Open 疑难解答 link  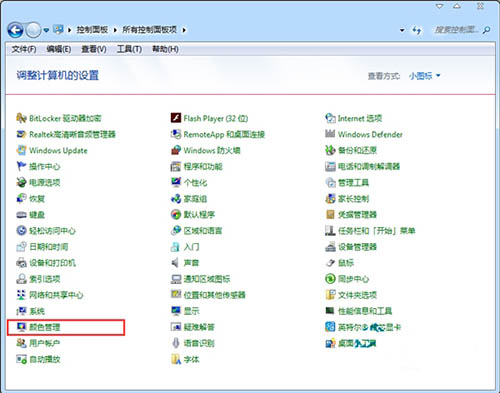(x=199, y=327)
